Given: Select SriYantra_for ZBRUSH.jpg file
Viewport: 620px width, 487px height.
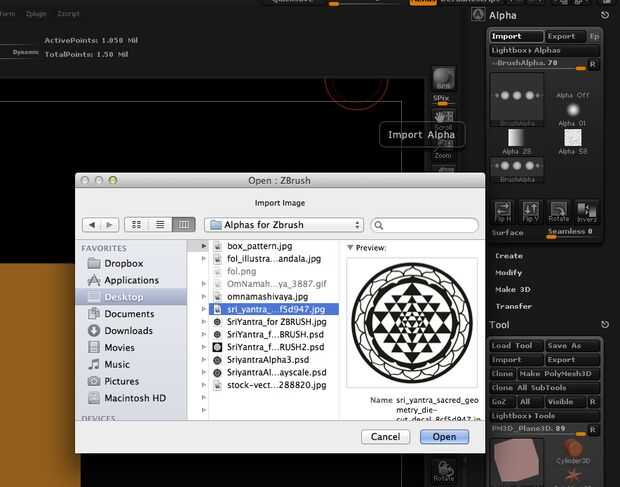Looking at the screenshot, I should pos(274,322).
